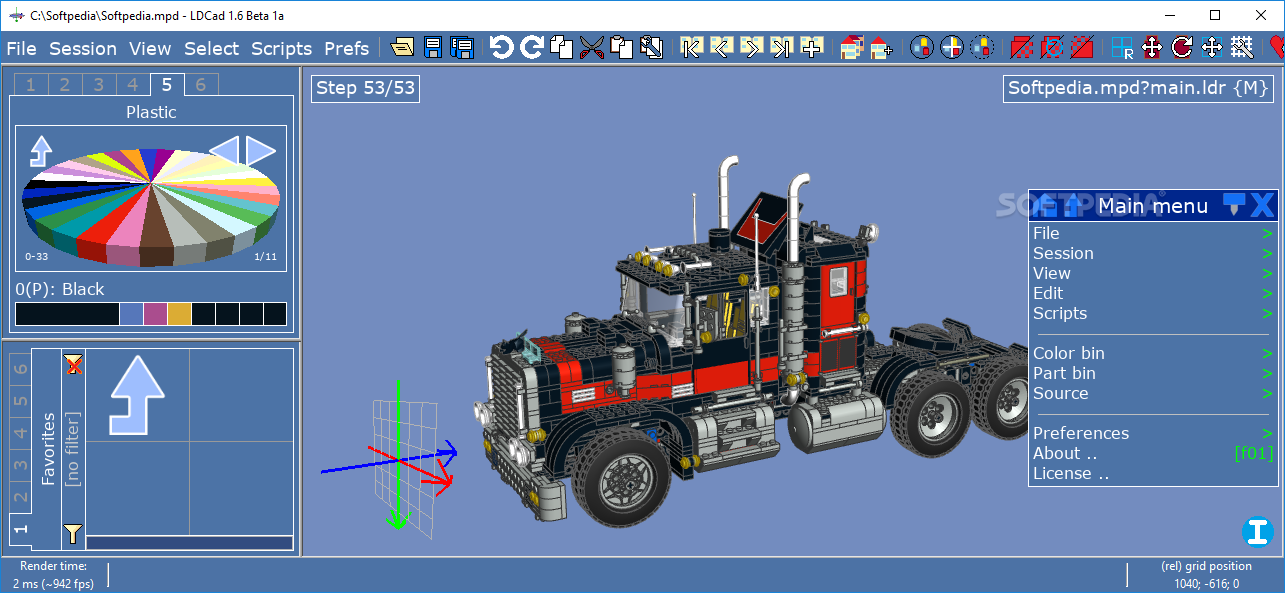The height and width of the screenshot is (593, 1285).
Task: Undo the last edit
Action: coord(502,47)
